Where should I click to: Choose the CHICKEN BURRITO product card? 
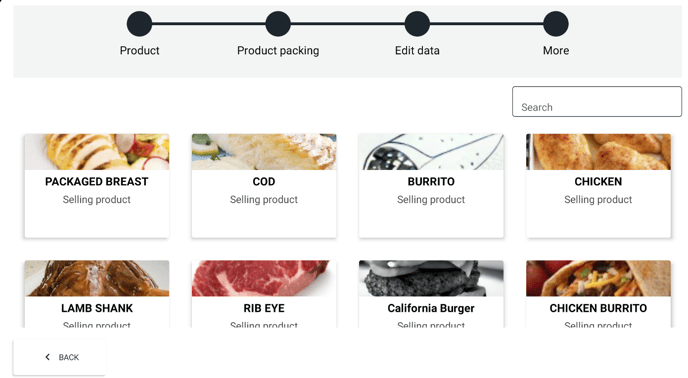[x=598, y=294]
